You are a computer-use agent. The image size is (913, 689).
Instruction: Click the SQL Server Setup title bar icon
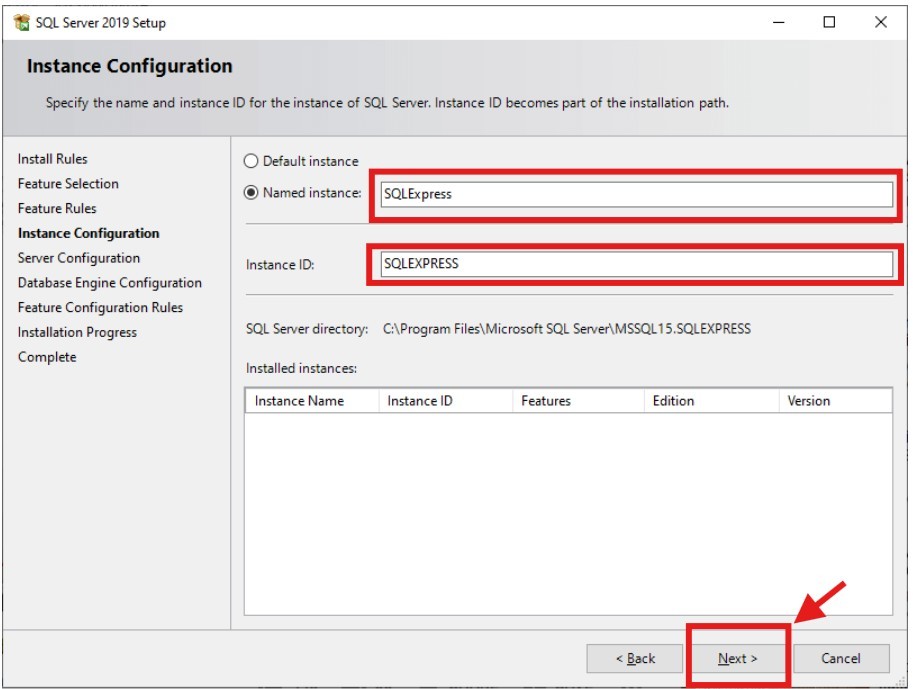(x=21, y=22)
